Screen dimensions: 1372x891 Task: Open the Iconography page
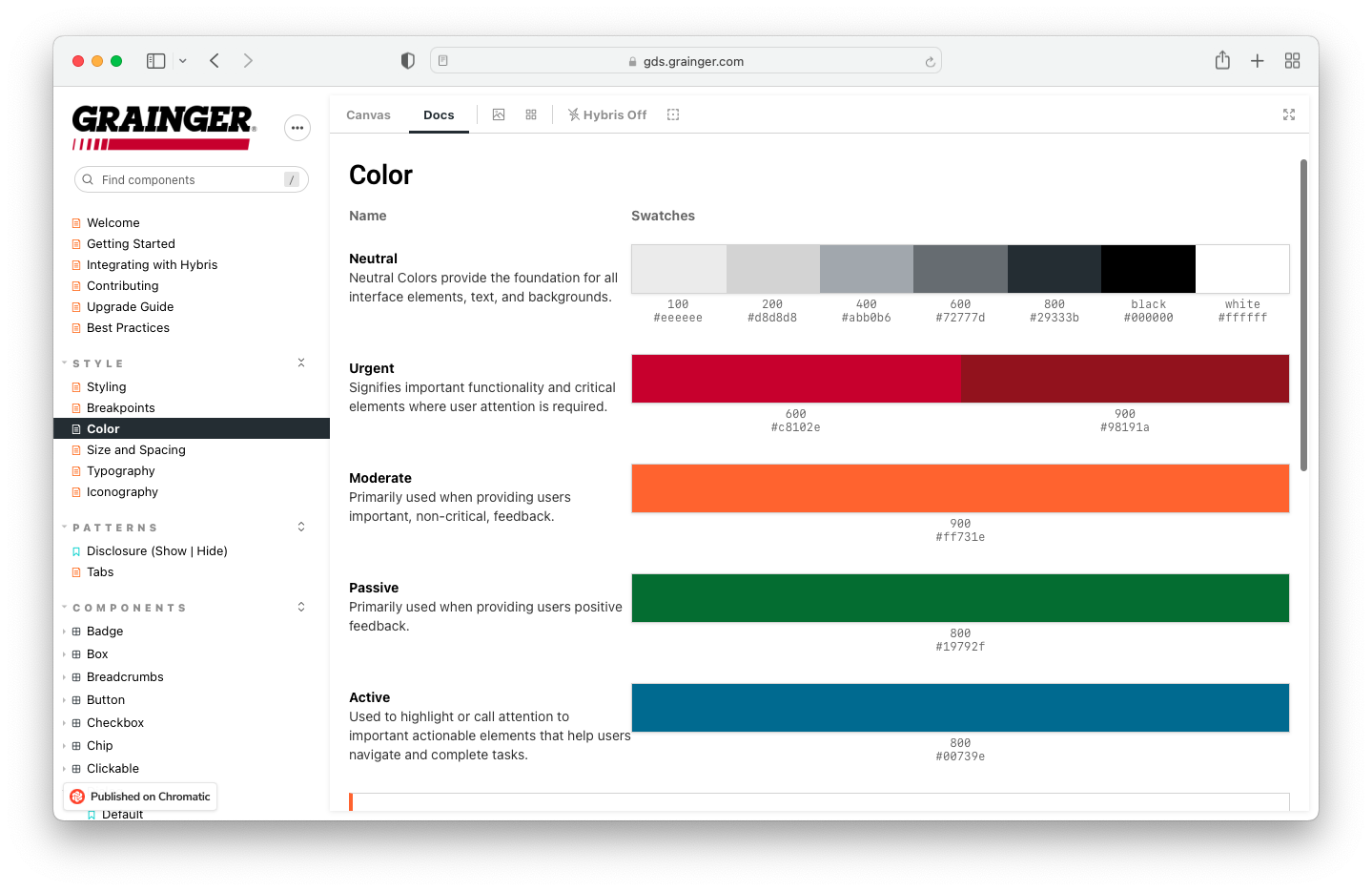(x=122, y=492)
